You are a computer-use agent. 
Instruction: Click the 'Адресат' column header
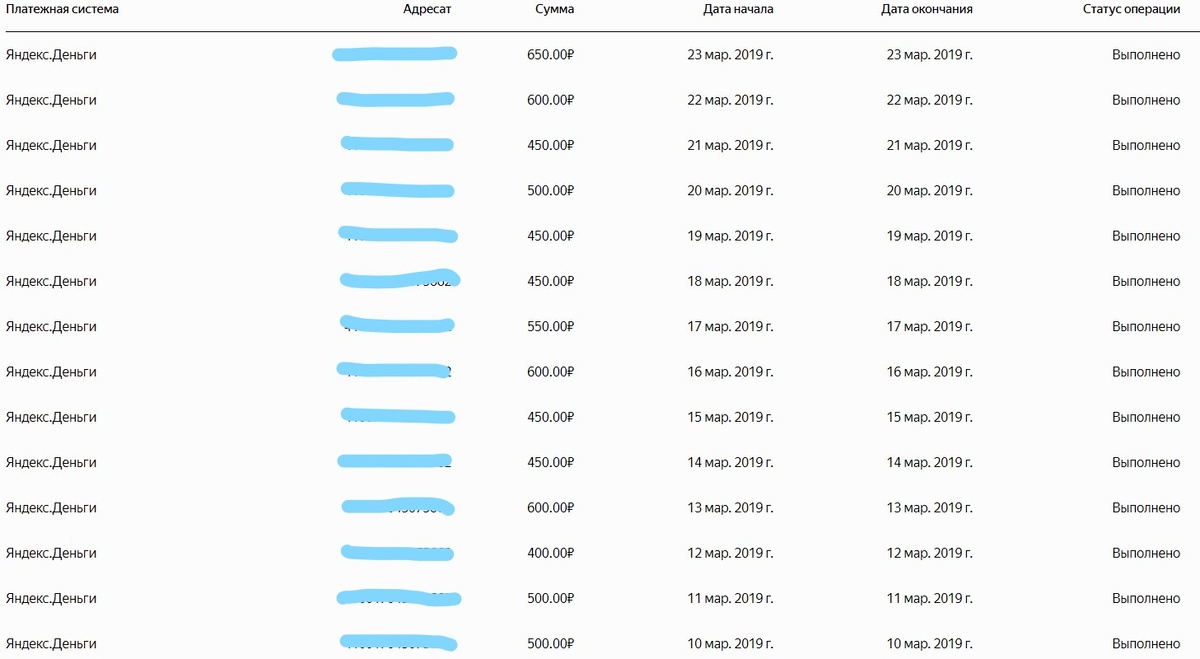[x=427, y=9]
